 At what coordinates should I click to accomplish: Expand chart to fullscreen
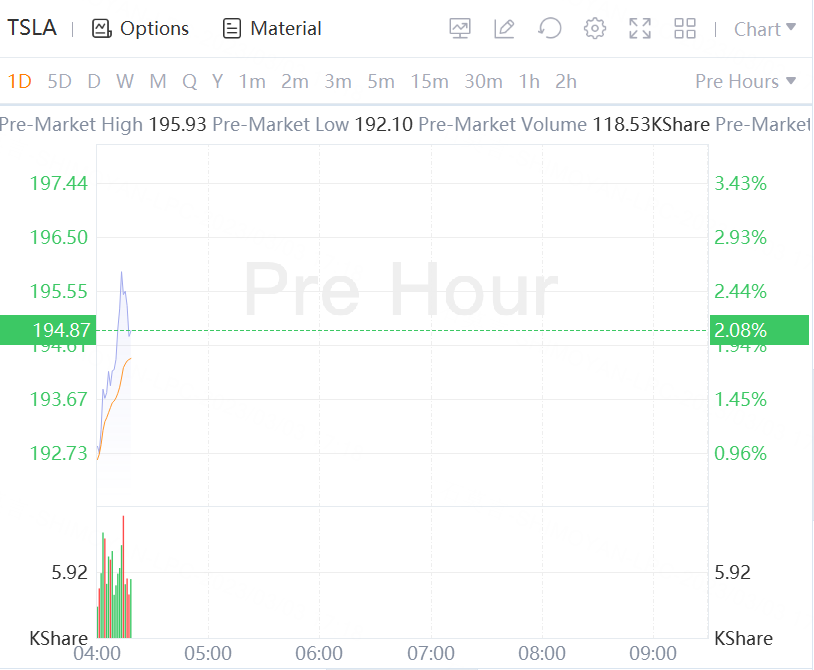[x=640, y=29]
